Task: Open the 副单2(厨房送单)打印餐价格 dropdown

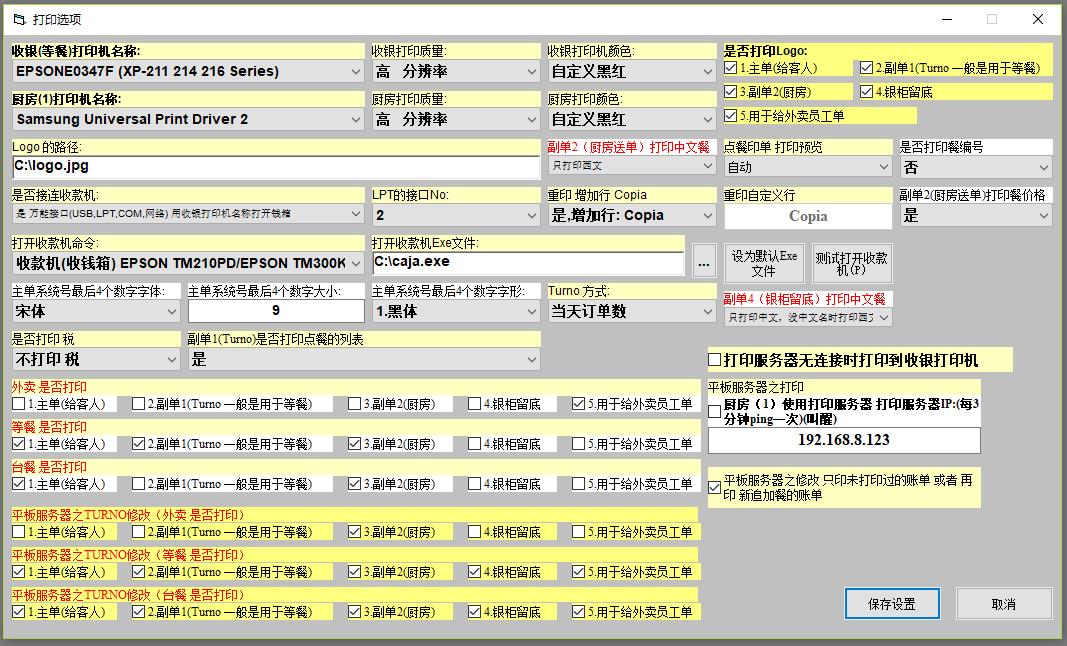Action: (x=976, y=215)
